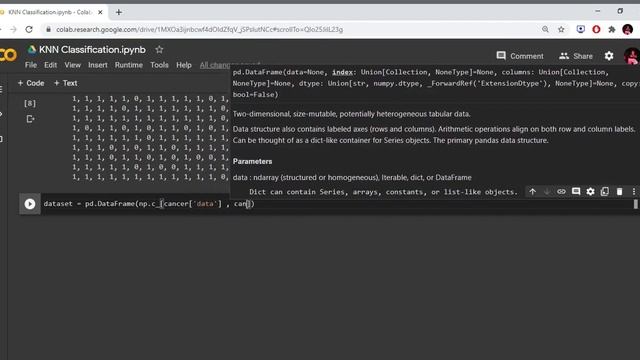Move cell down with arrow icon
This screenshot has width=640, height=360.
pyautogui.click(x=547, y=191)
